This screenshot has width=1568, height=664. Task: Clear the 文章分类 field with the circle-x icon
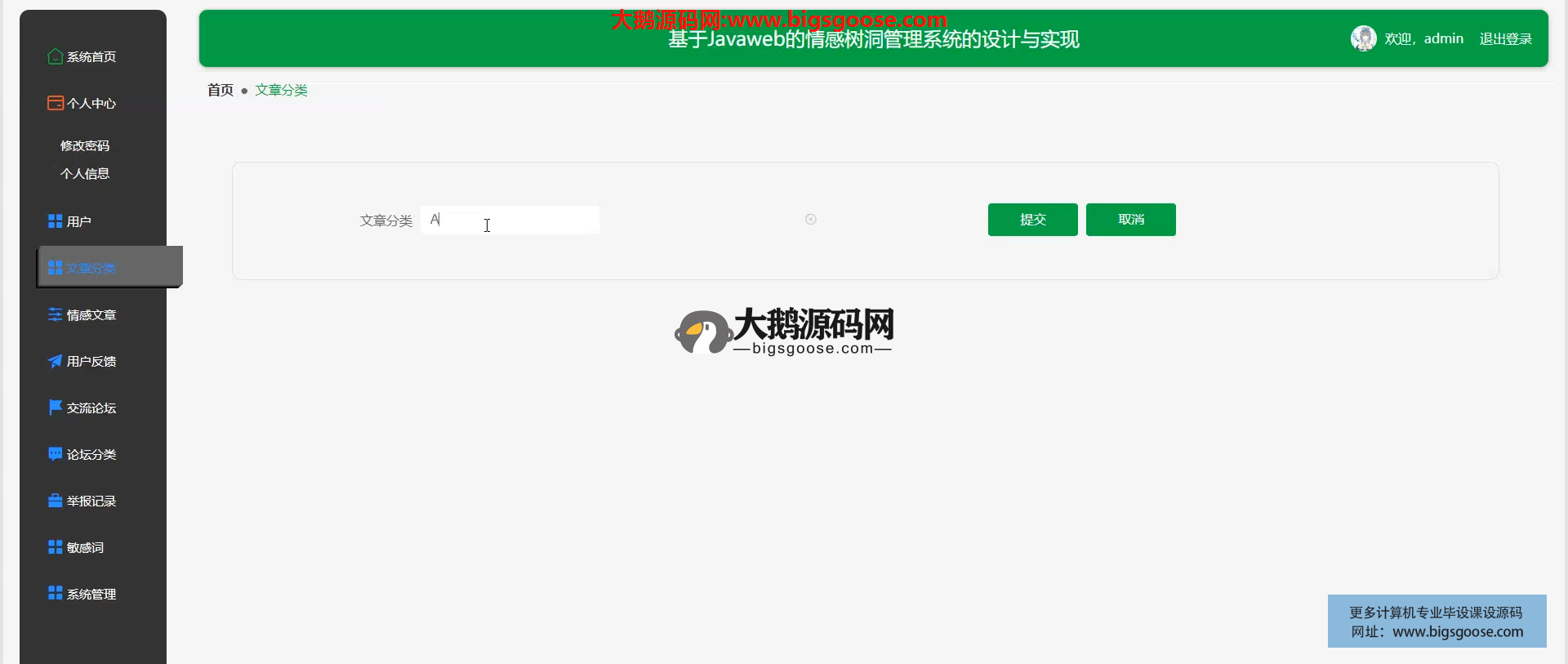(810, 219)
